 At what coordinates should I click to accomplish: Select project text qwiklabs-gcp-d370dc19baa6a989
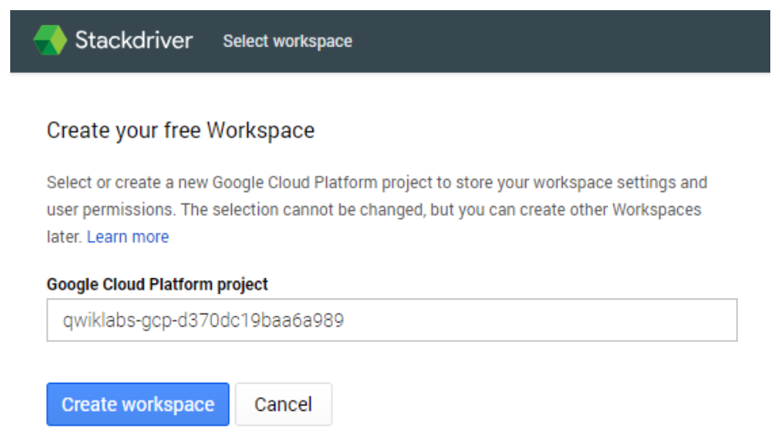coord(203,321)
